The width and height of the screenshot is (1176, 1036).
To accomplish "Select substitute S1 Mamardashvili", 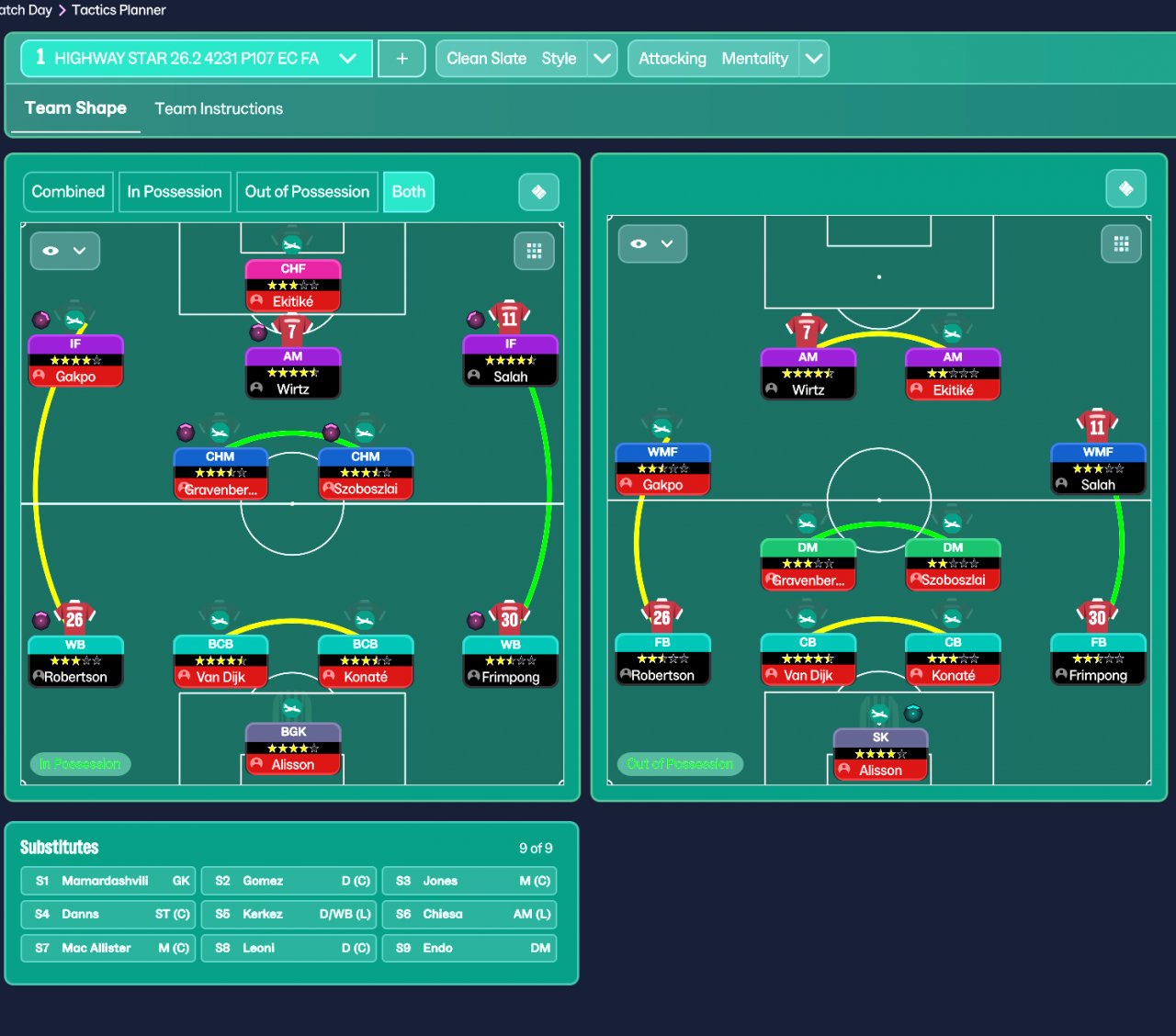I will [107, 881].
